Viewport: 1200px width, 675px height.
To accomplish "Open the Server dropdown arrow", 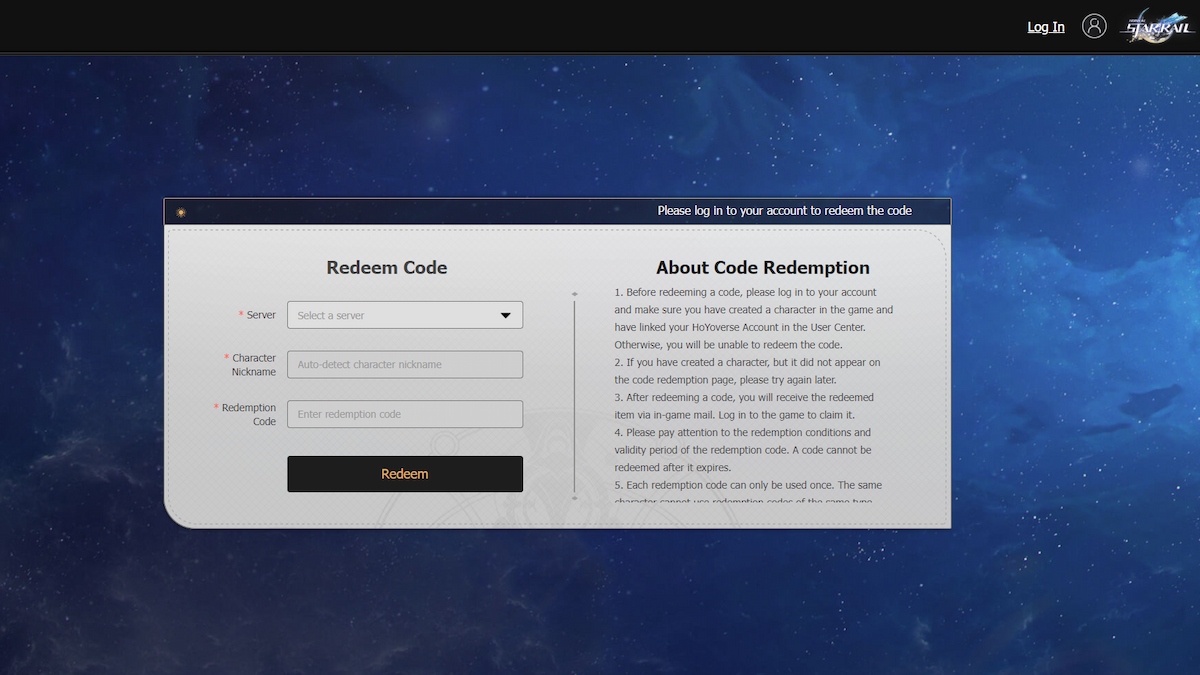I will click(x=506, y=315).
